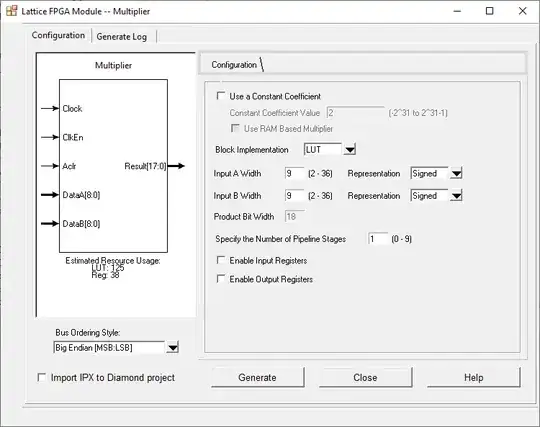
Task: Close the window with the X button
Action: 522,11
